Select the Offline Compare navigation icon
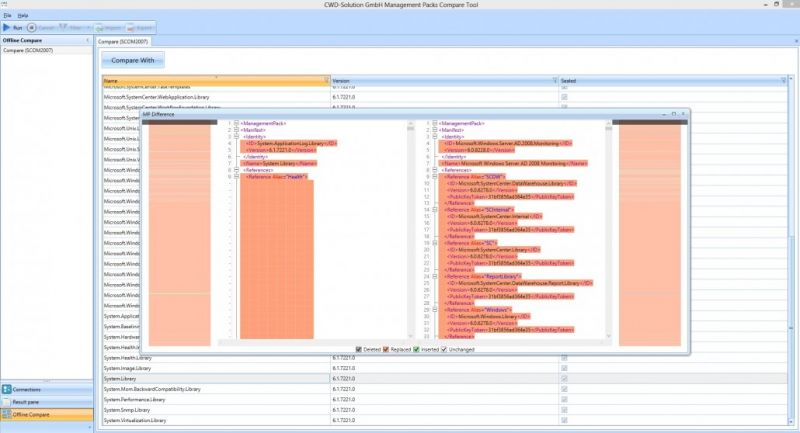Viewport: 800px width, 433px height. click(x=7, y=415)
